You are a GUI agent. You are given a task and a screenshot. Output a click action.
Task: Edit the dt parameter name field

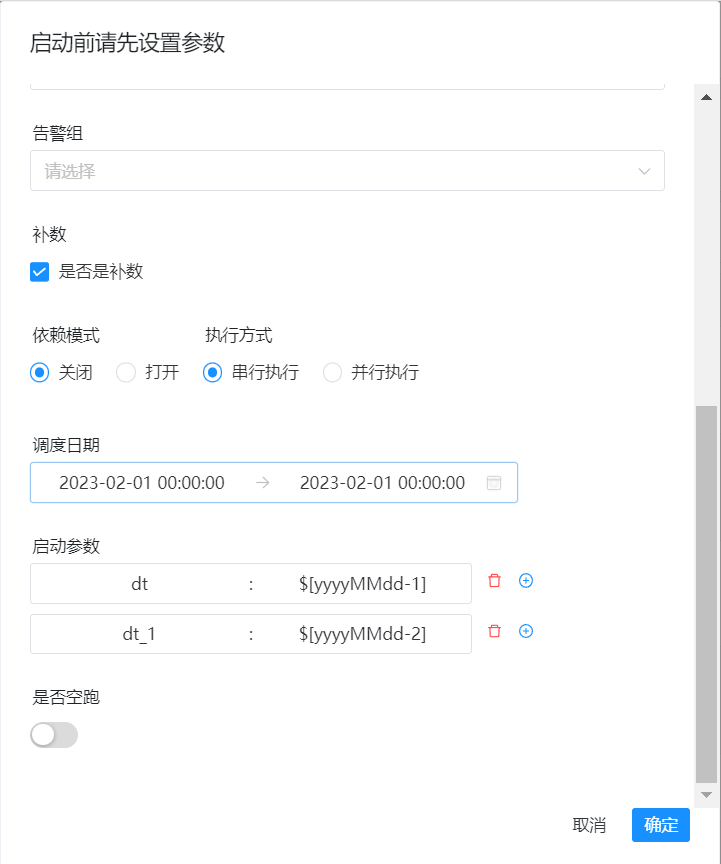tap(139, 584)
